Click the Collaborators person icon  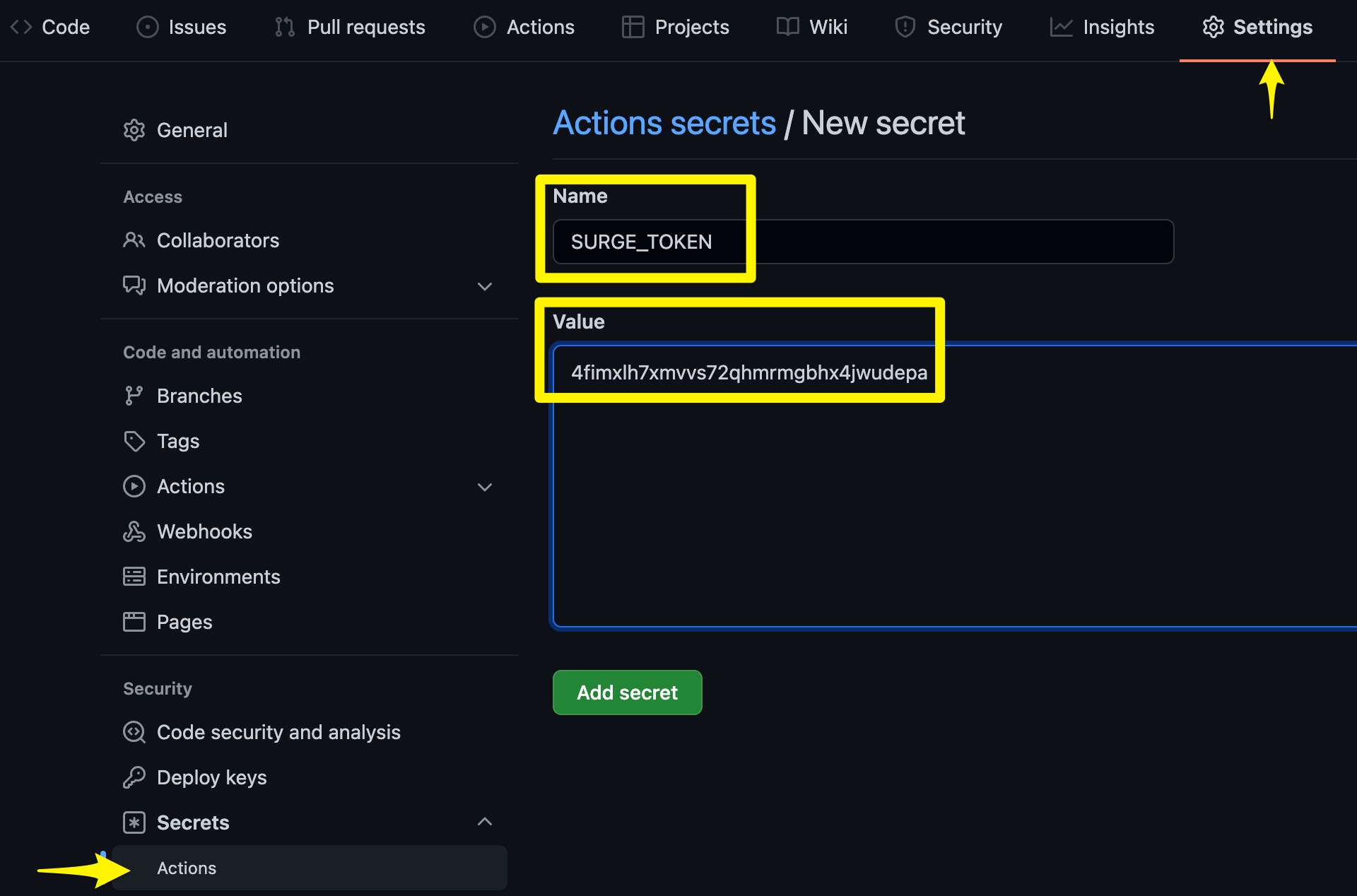coord(133,241)
